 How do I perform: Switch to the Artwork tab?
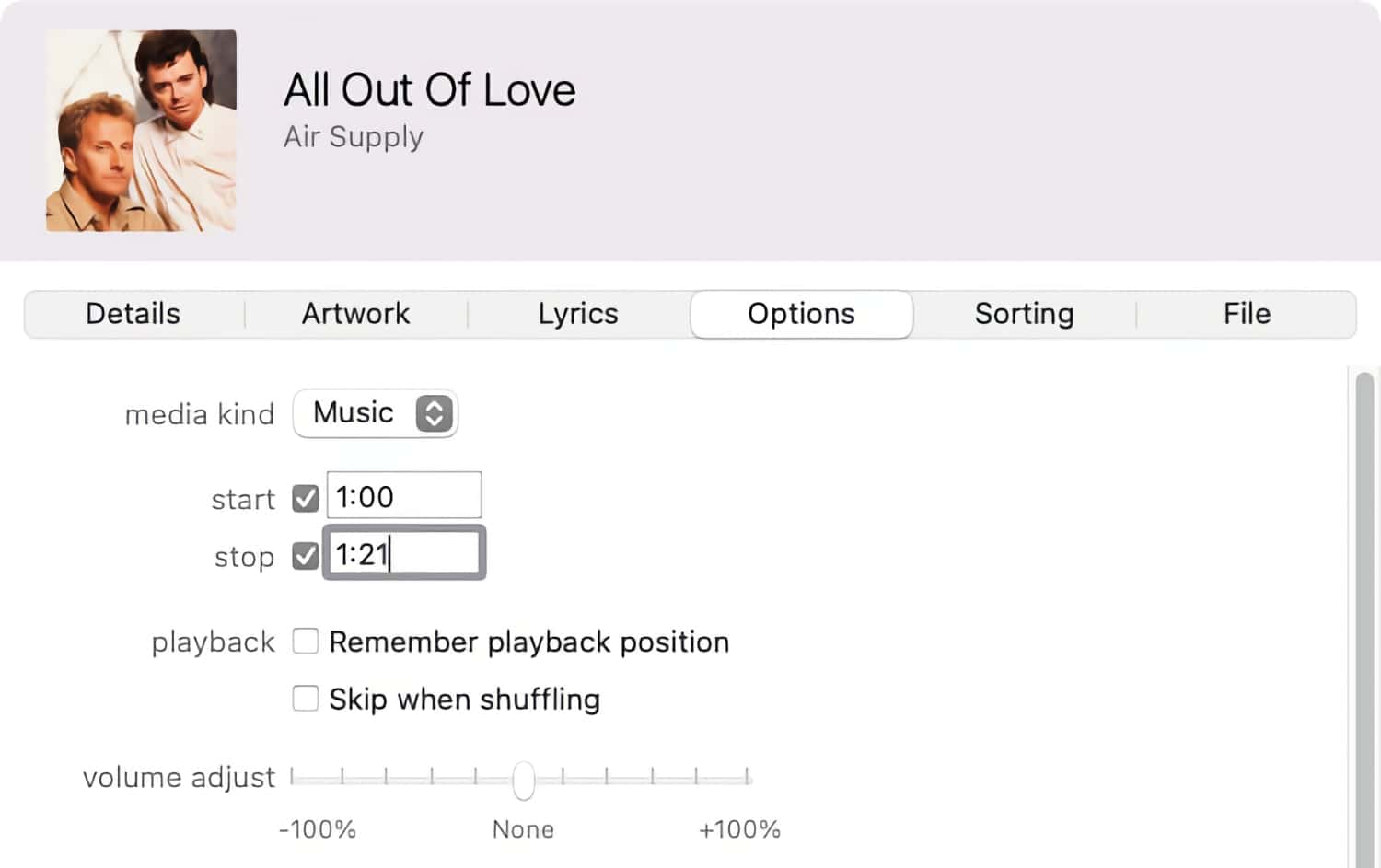(x=355, y=314)
